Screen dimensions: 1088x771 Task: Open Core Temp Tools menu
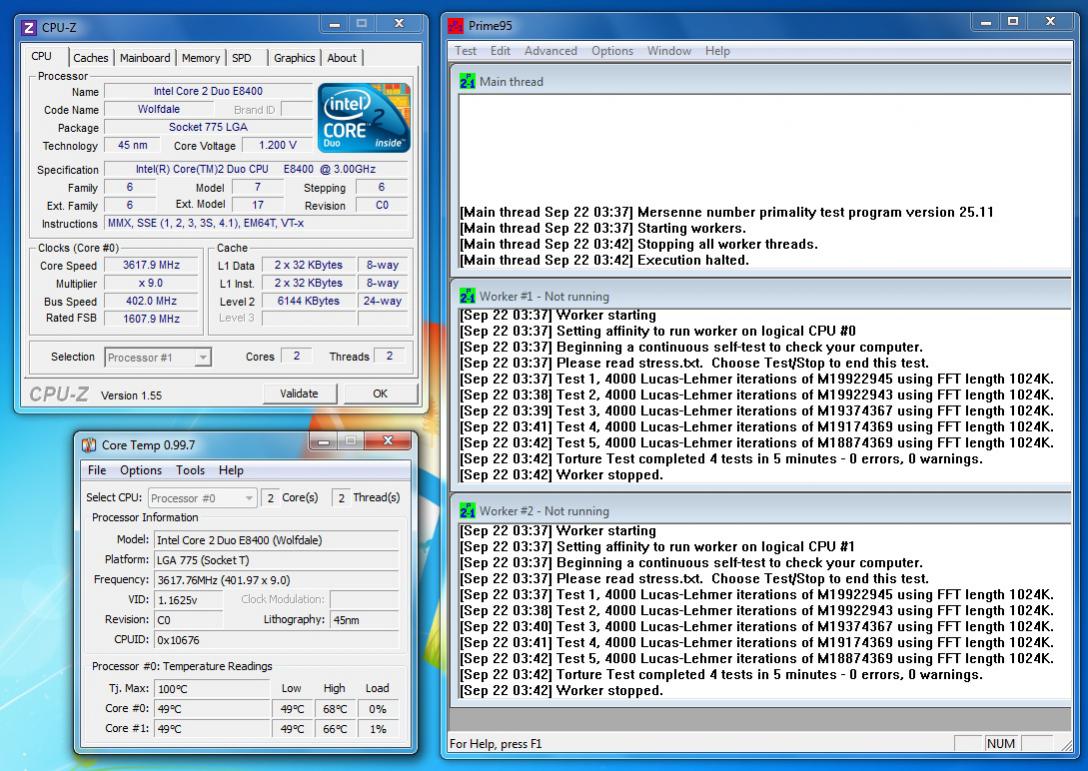pyautogui.click(x=190, y=470)
